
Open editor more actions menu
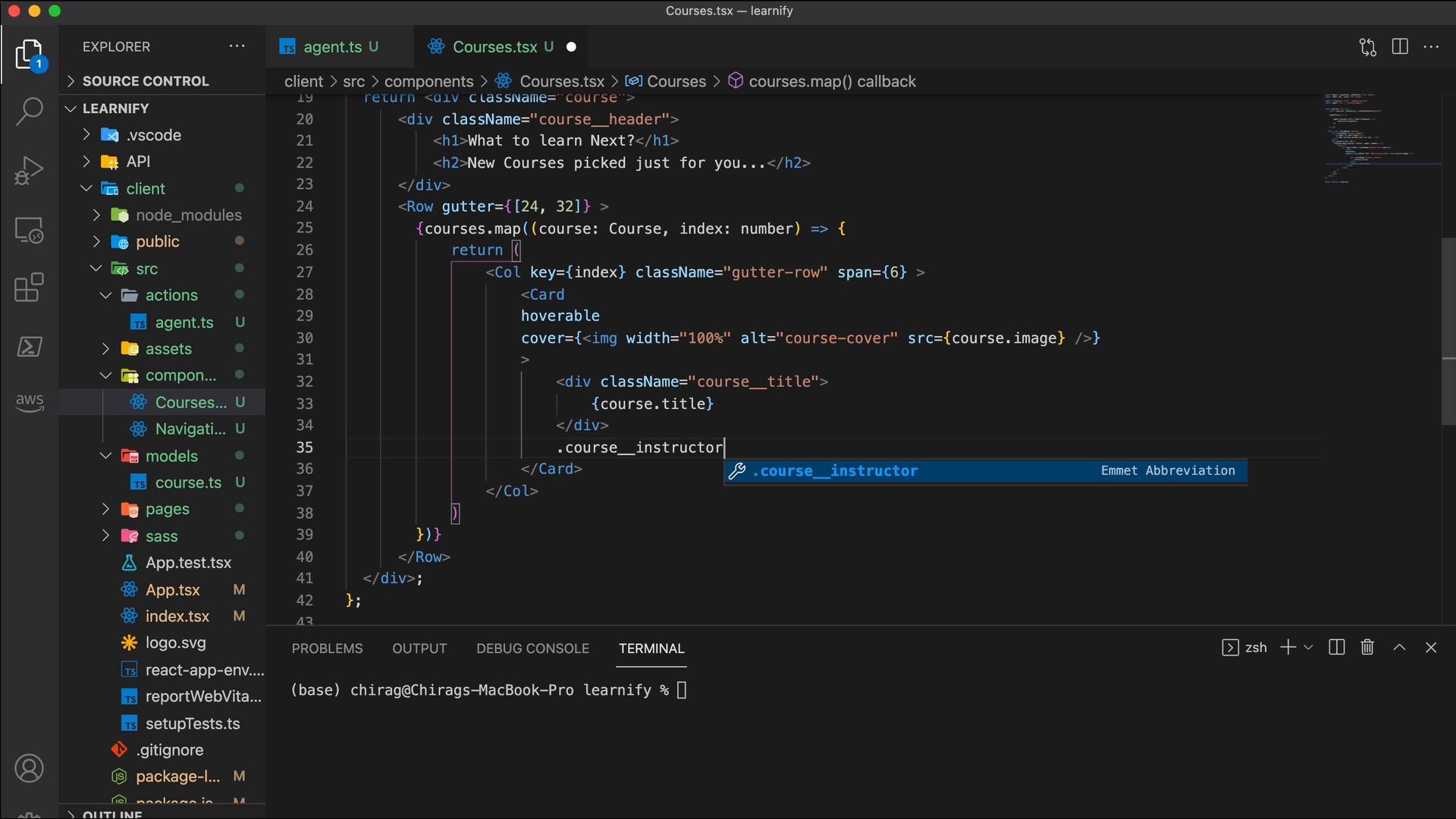click(x=1431, y=47)
